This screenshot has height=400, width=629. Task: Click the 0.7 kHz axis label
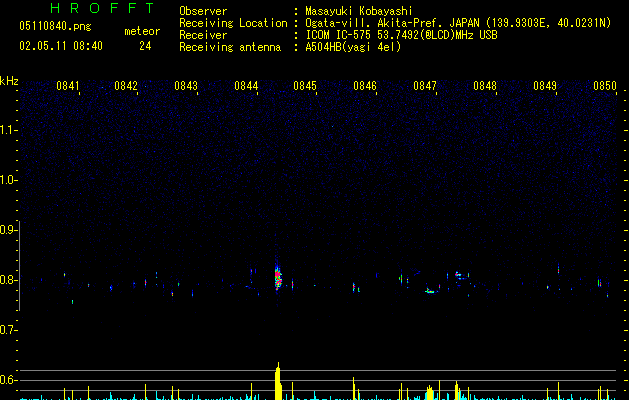coord(8,330)
